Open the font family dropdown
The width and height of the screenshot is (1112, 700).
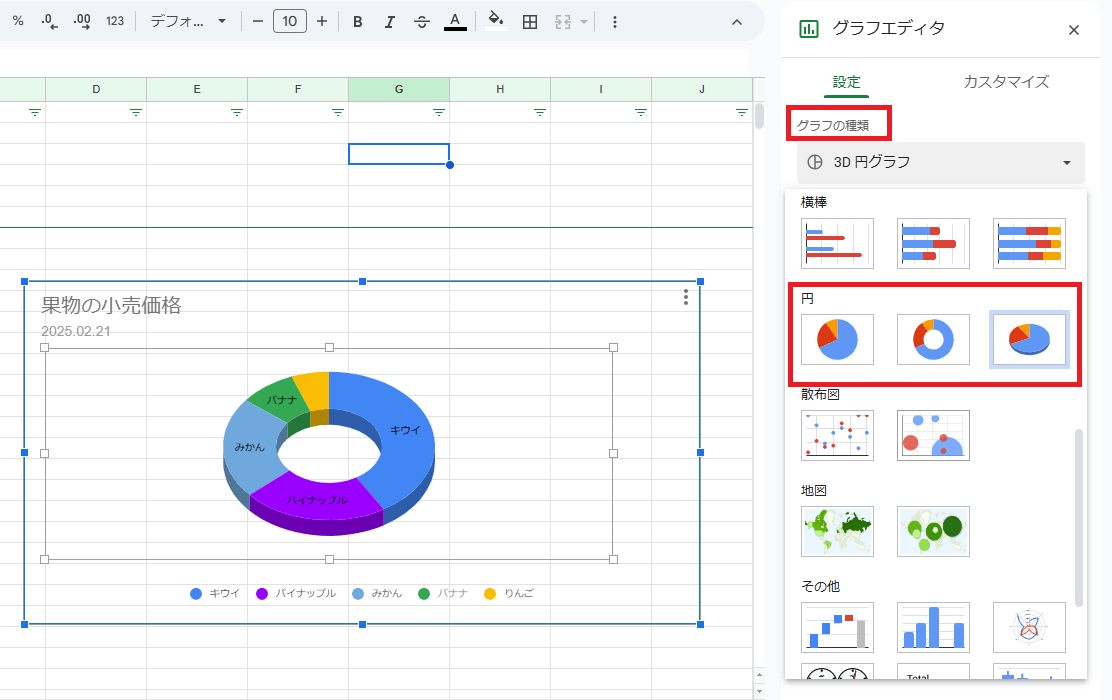[188, 21]
